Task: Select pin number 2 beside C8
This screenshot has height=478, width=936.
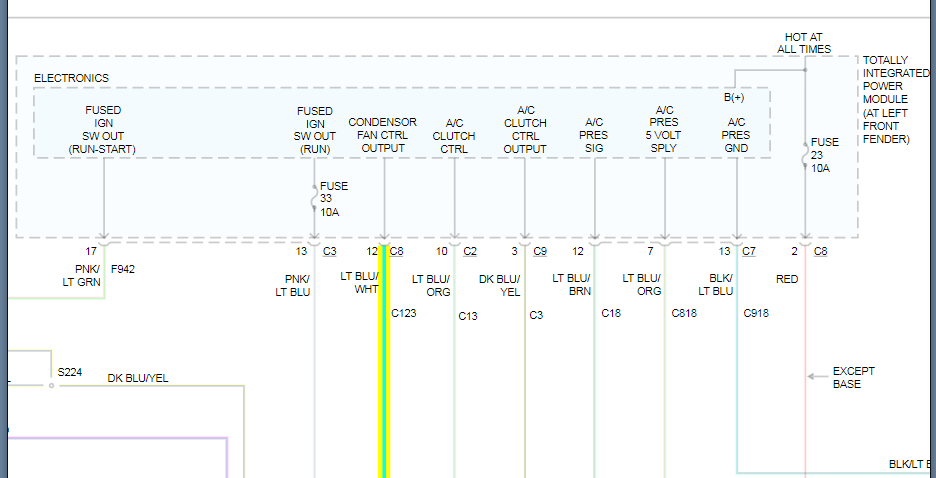Action: (x=795, y=252)
